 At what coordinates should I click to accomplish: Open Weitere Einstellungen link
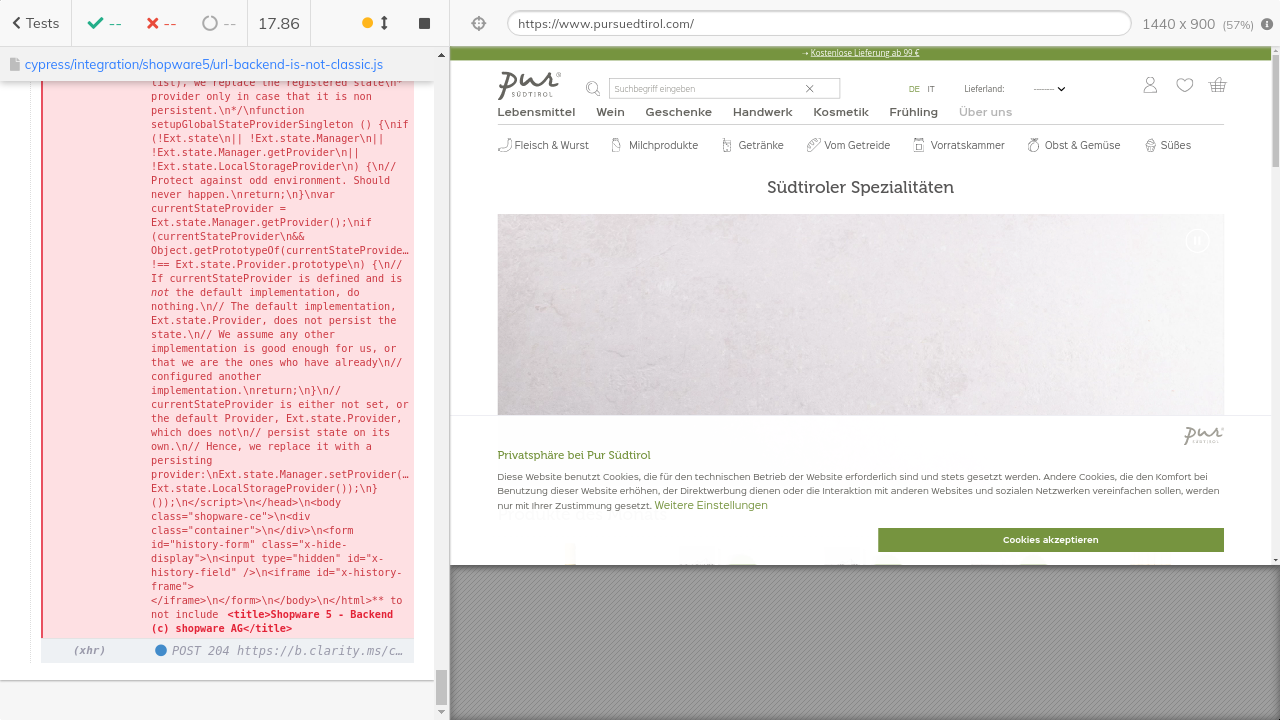point(711,506)
